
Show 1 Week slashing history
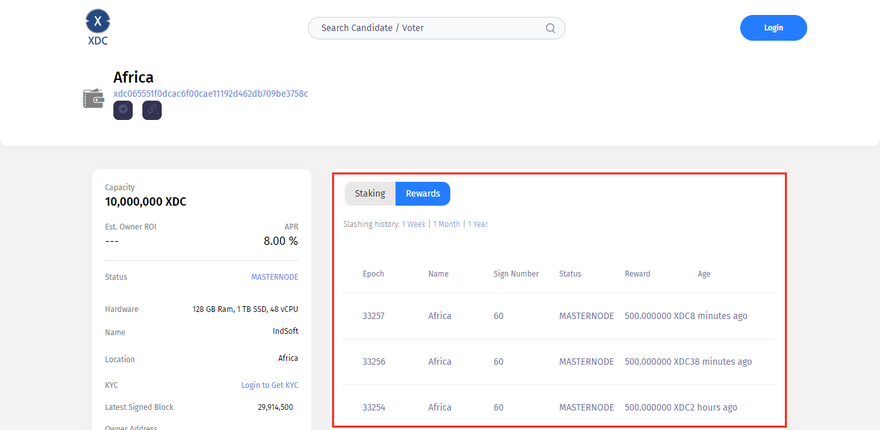tap(413, 224)
